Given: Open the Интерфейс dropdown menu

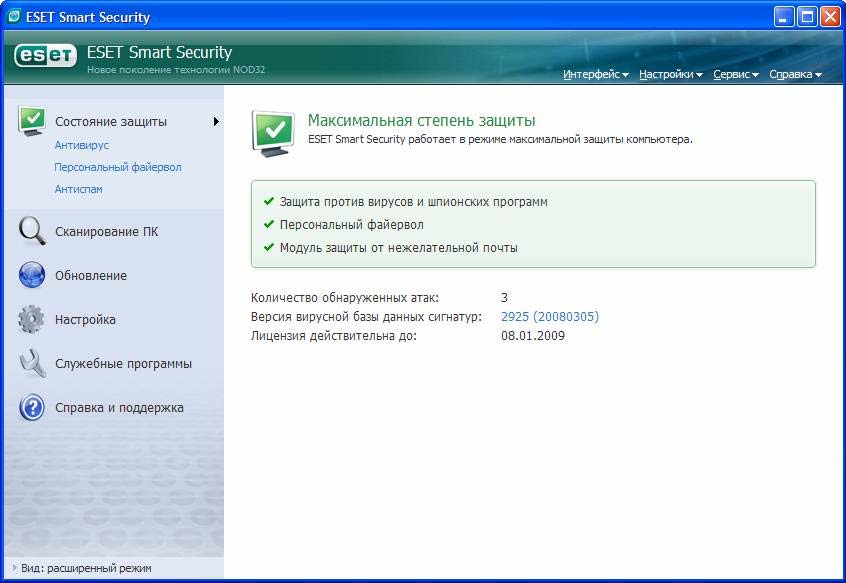Looking at the screenshot, I should [596, 74].
